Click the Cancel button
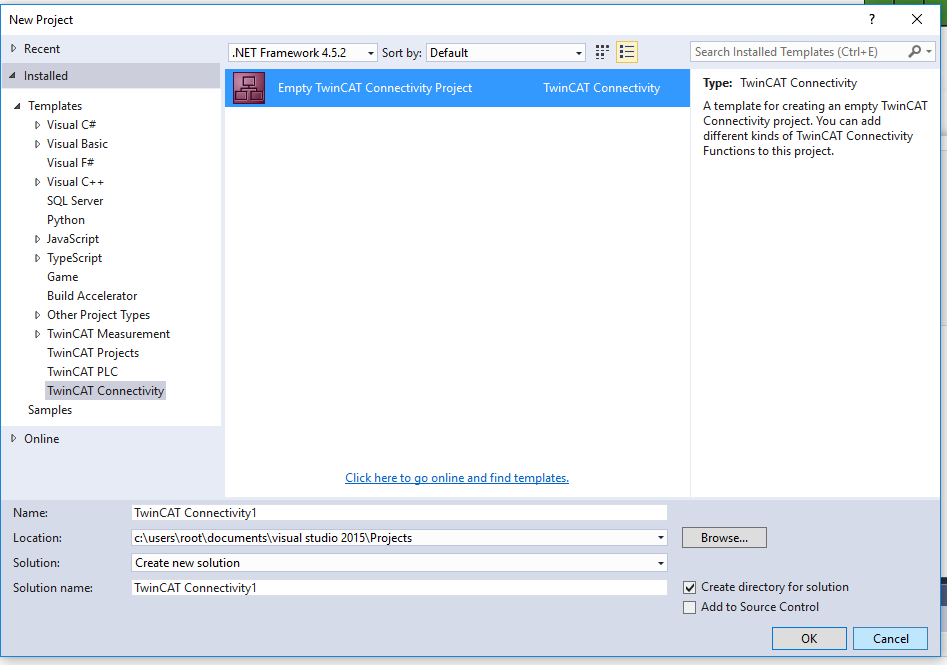Viewport: 947px width, 665px height. pyautogui.click(x=890, y=638)
